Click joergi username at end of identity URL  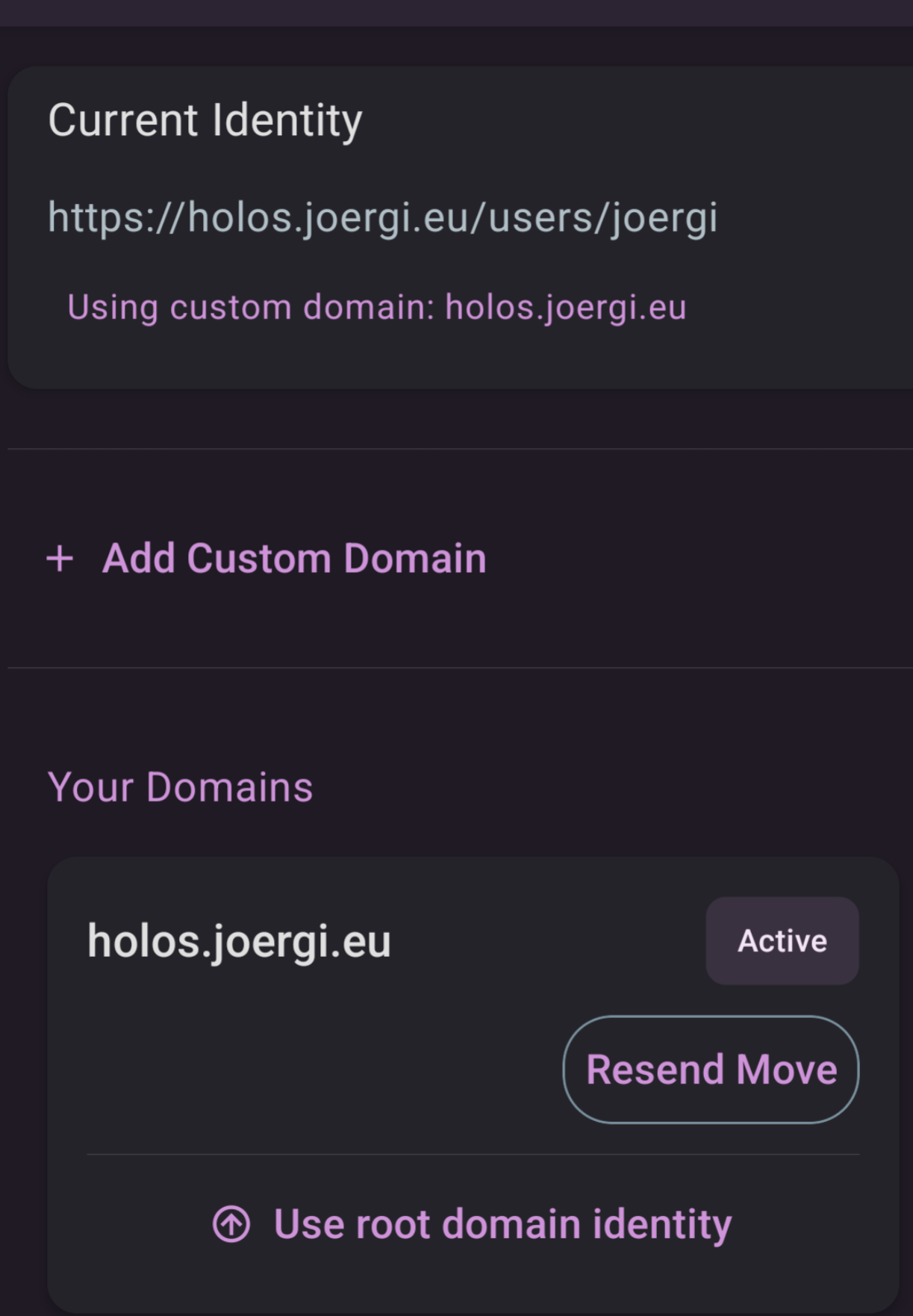click(665, 218)
